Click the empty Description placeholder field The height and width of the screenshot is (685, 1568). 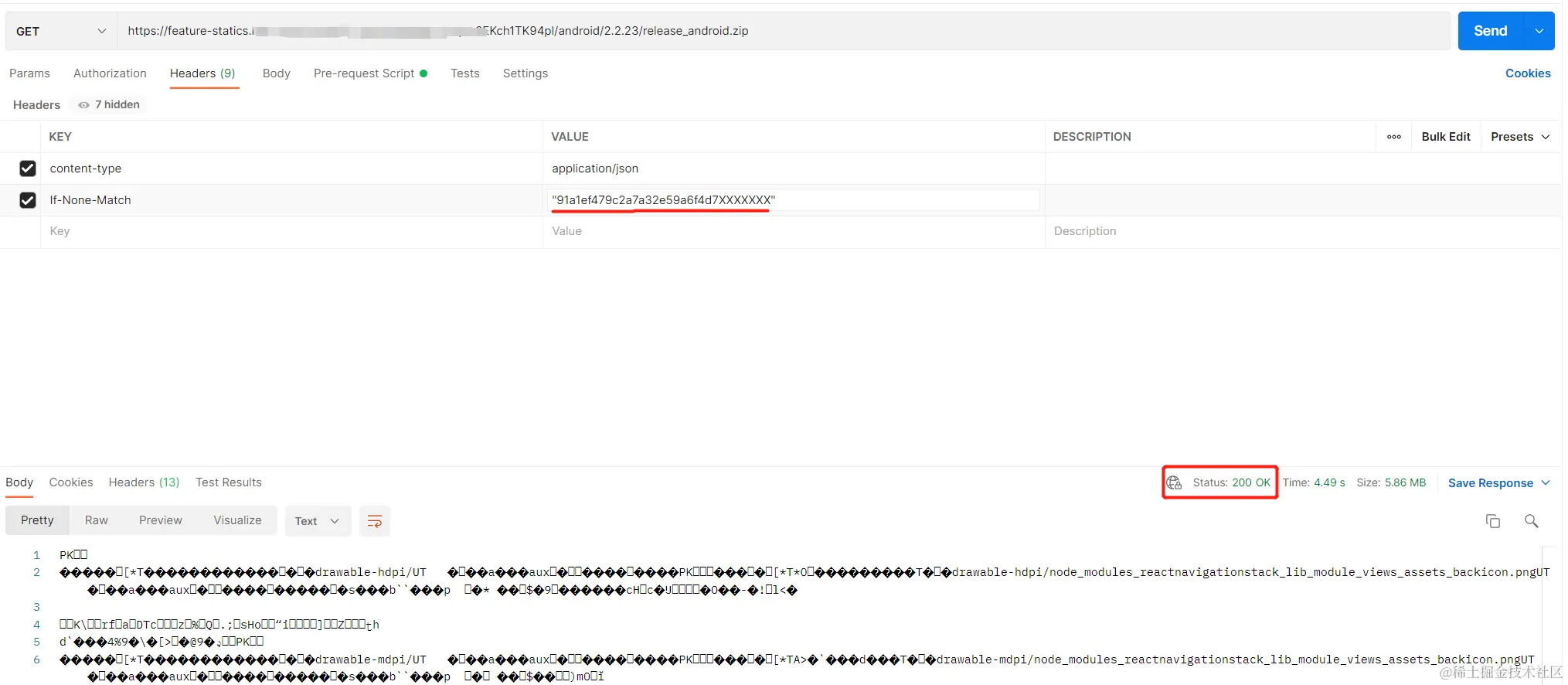(1303, 231)
